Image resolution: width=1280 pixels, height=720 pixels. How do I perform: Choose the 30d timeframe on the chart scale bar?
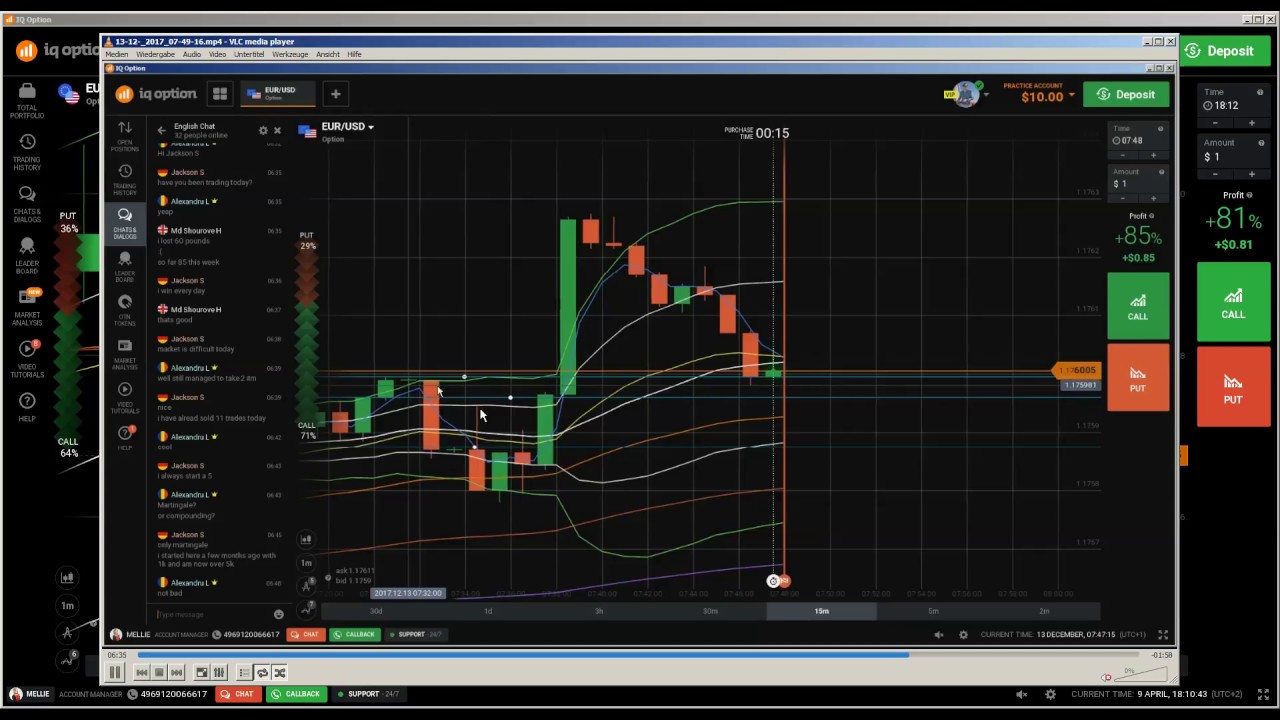(376, 611)
